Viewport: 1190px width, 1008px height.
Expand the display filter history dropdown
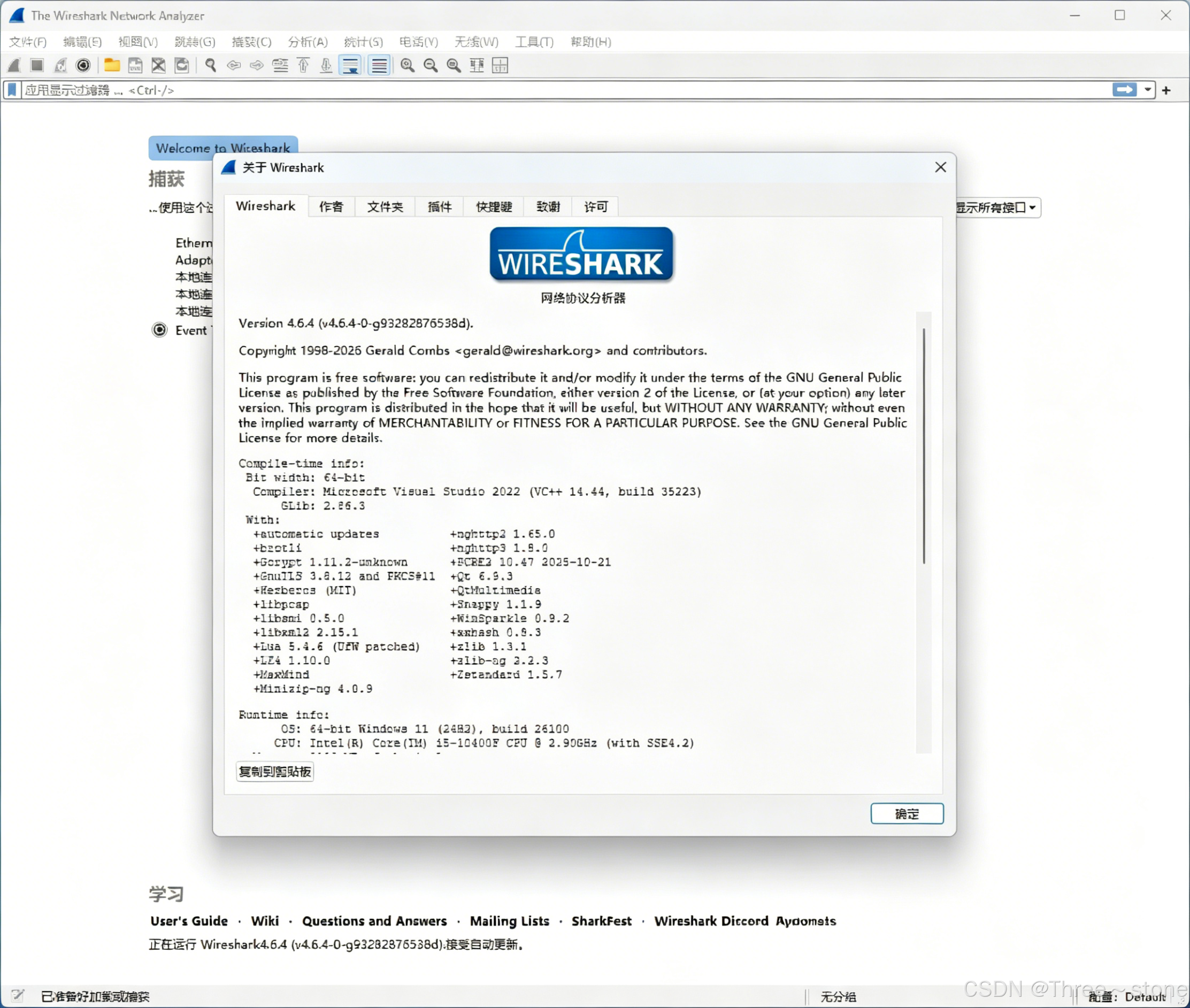[x=1147, y=90]
